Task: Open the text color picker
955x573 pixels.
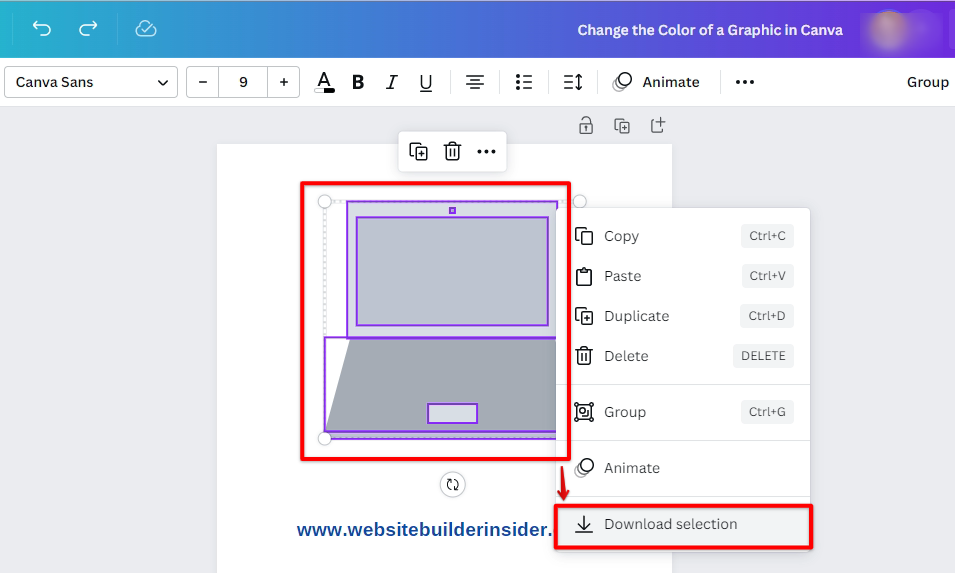Action: 324,82
